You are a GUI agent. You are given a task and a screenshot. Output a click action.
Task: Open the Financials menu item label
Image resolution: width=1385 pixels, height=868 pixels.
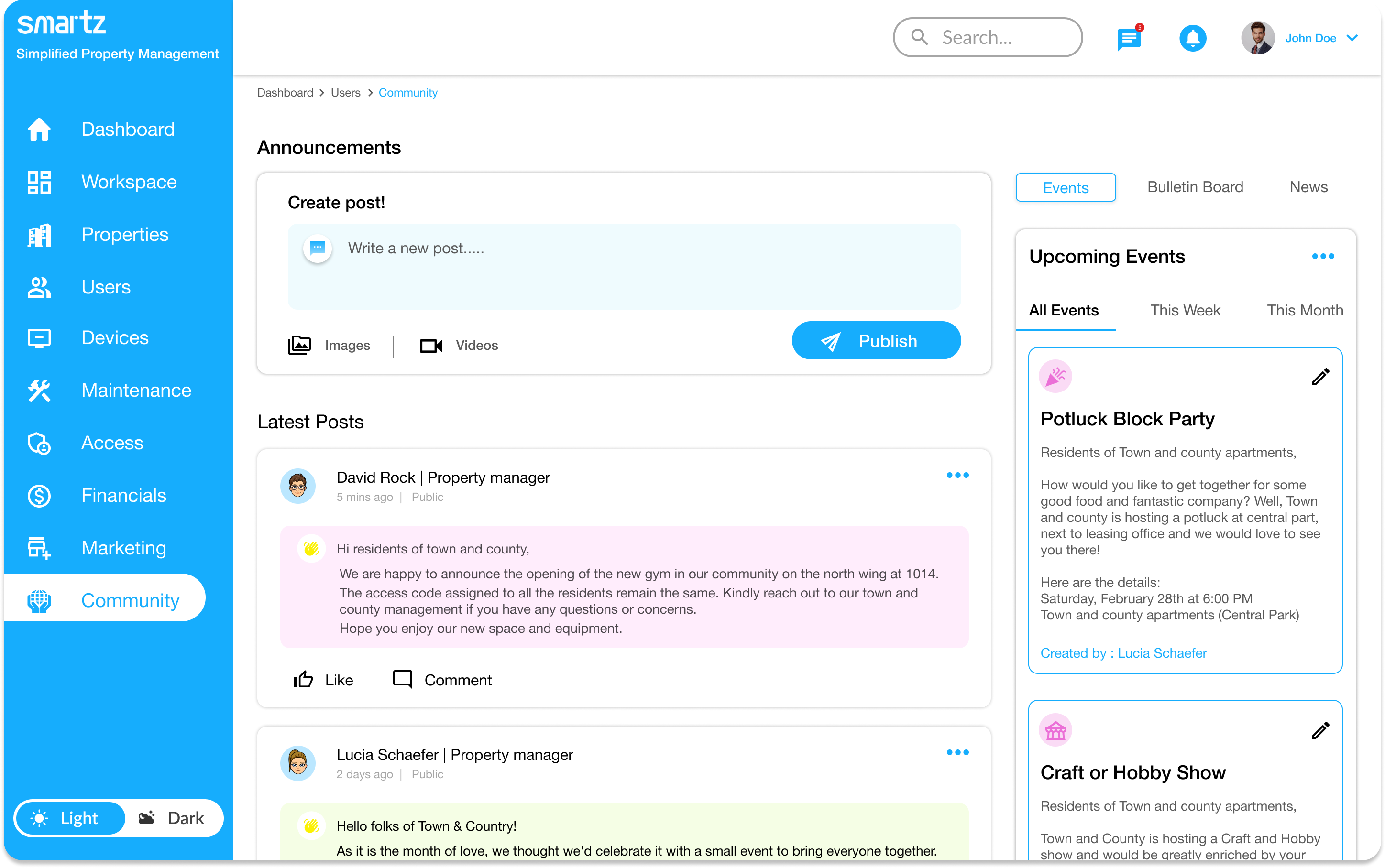(123, 496)
